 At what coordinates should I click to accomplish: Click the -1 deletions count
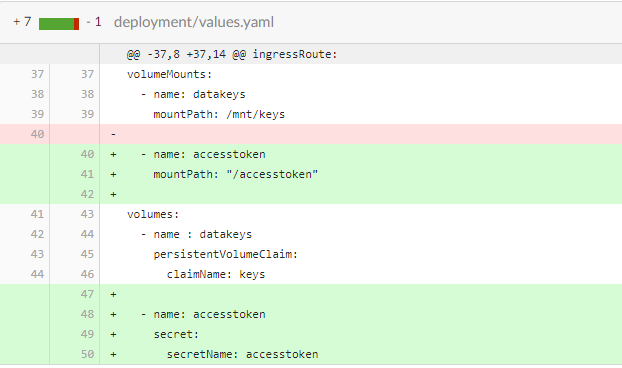pos(94,22)
